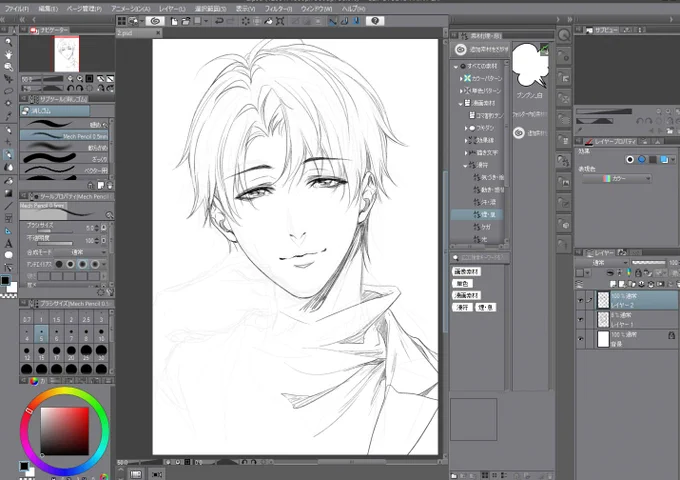Expand the フキダシ material folder

(x=466, y=128)
